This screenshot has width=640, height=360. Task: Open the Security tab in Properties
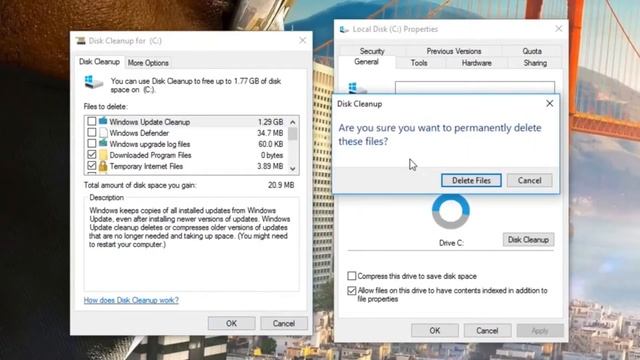pyautogui.click(x=372, y=51)
